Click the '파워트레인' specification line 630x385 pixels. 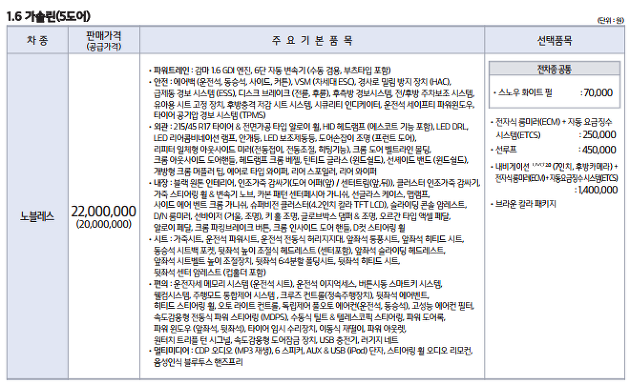tap(272, 70)
